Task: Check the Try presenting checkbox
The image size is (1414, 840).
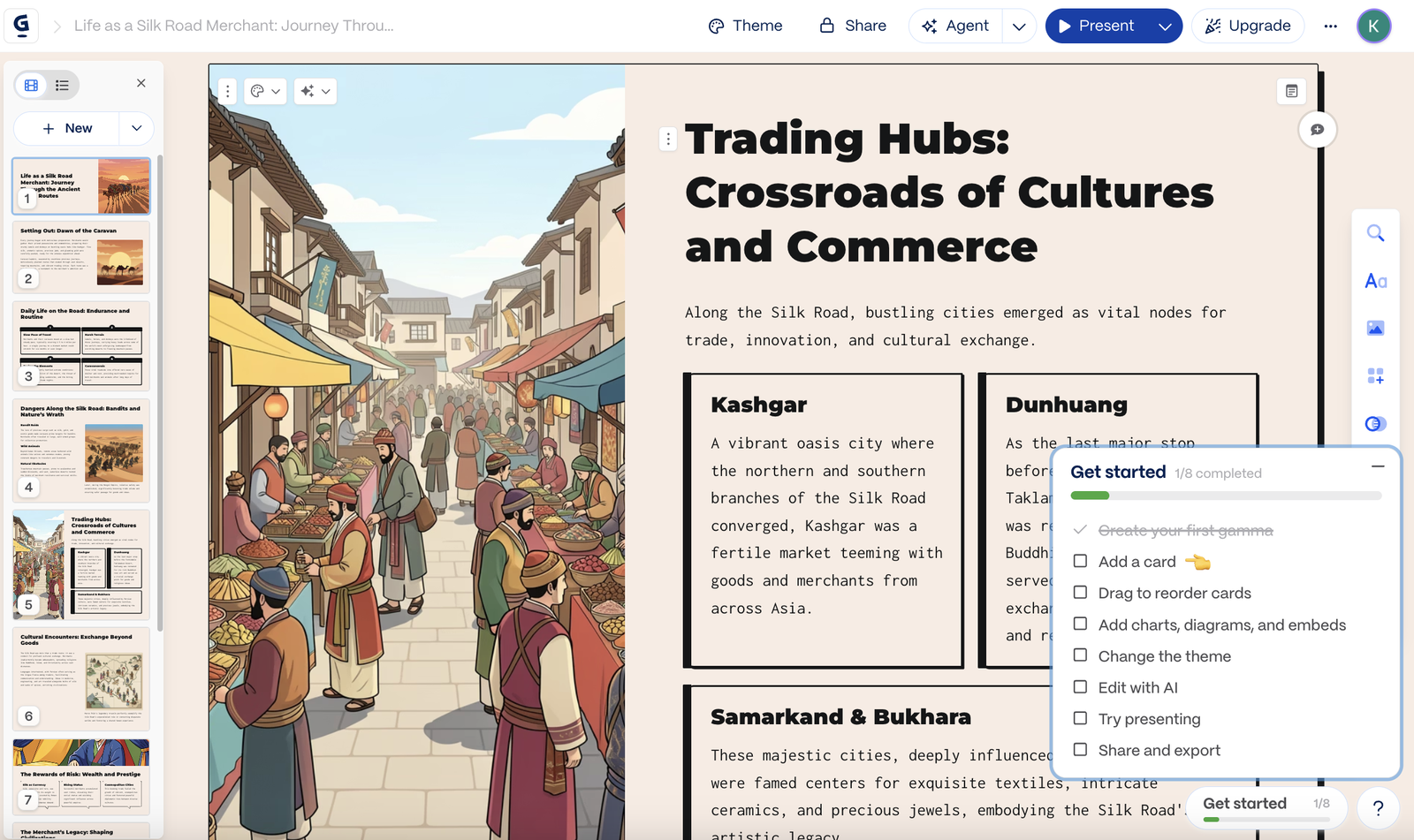Action: (x=1080, y=718)
